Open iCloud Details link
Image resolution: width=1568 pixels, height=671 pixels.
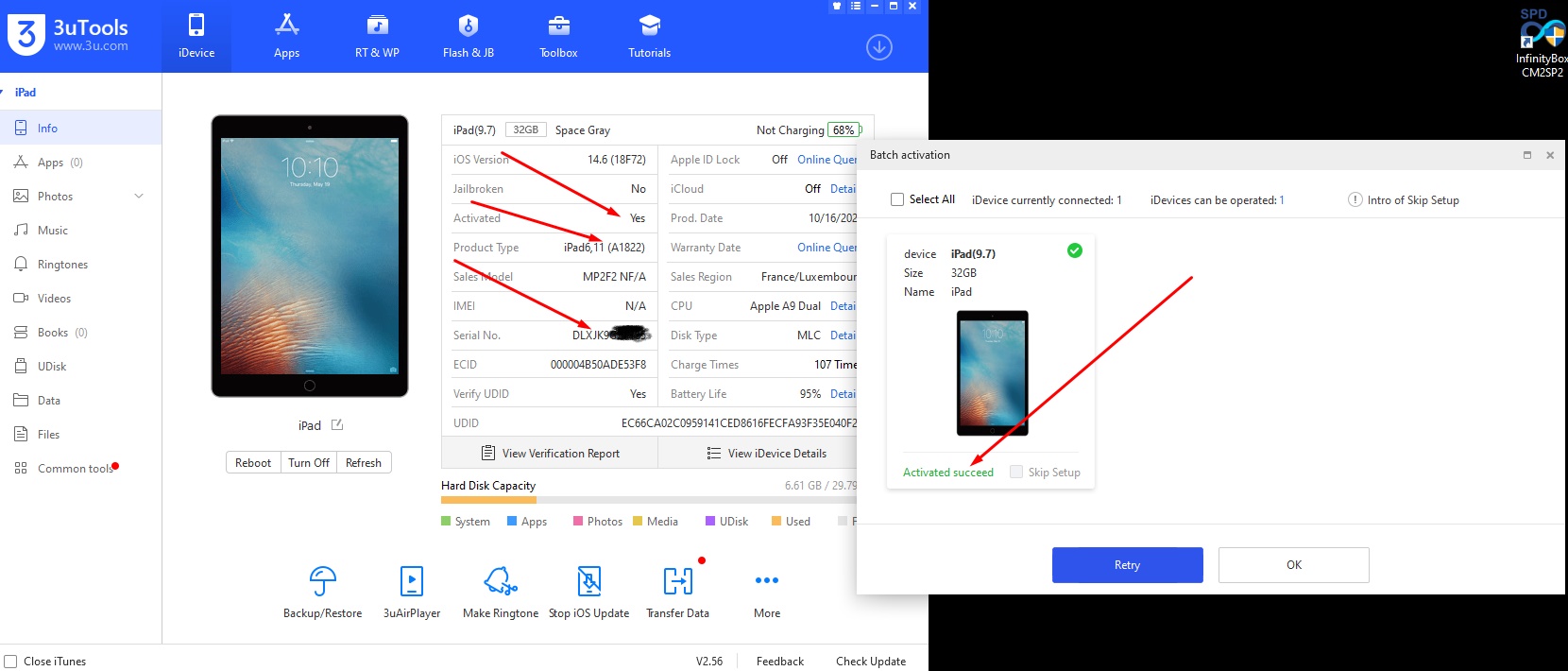(x=844, y=189)
